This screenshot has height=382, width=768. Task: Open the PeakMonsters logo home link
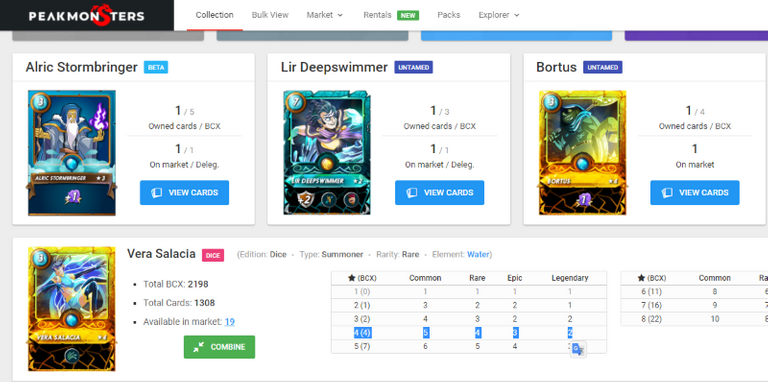tap(86, 15)
